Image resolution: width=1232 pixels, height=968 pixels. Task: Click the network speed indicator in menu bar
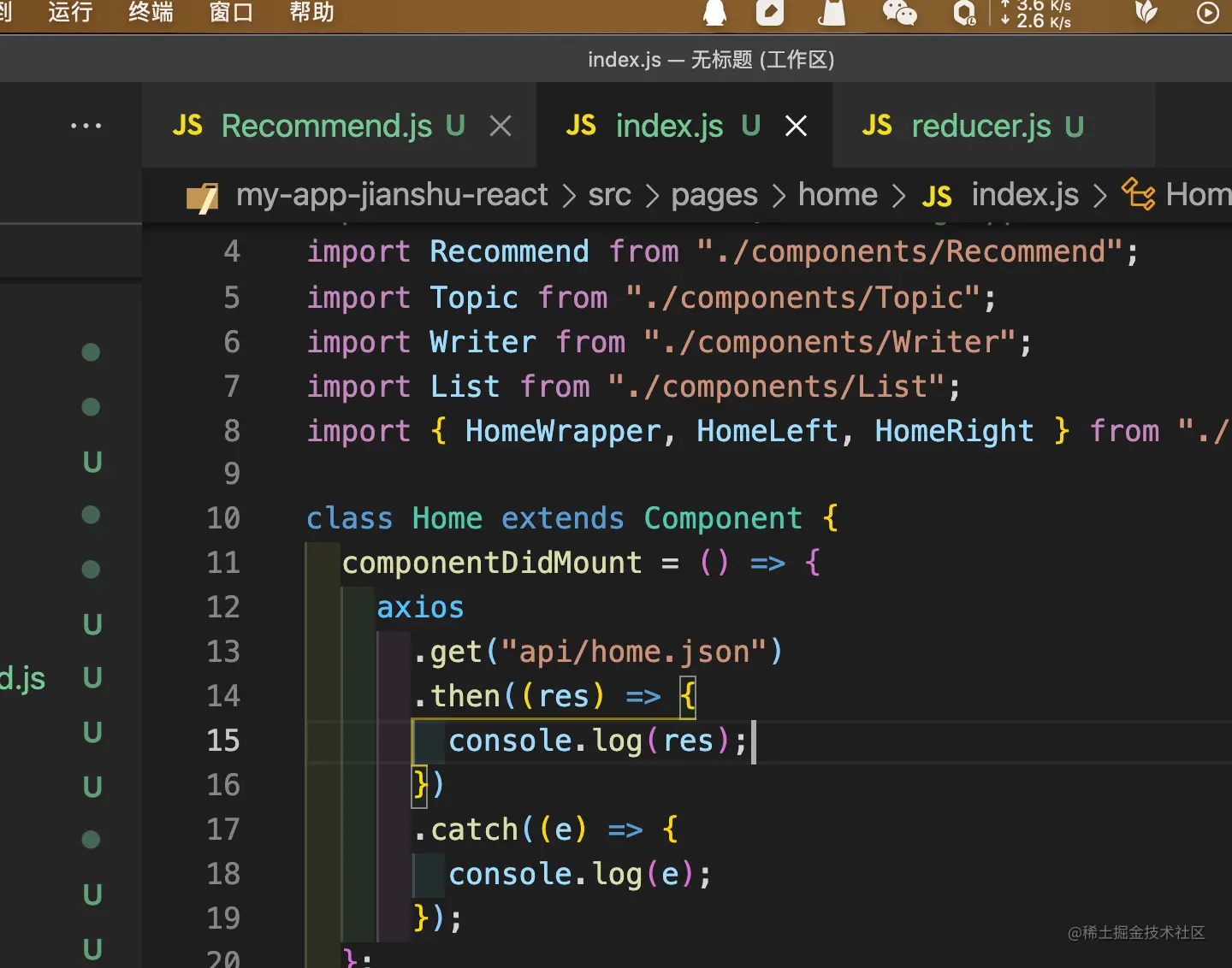pos(1036,14)
